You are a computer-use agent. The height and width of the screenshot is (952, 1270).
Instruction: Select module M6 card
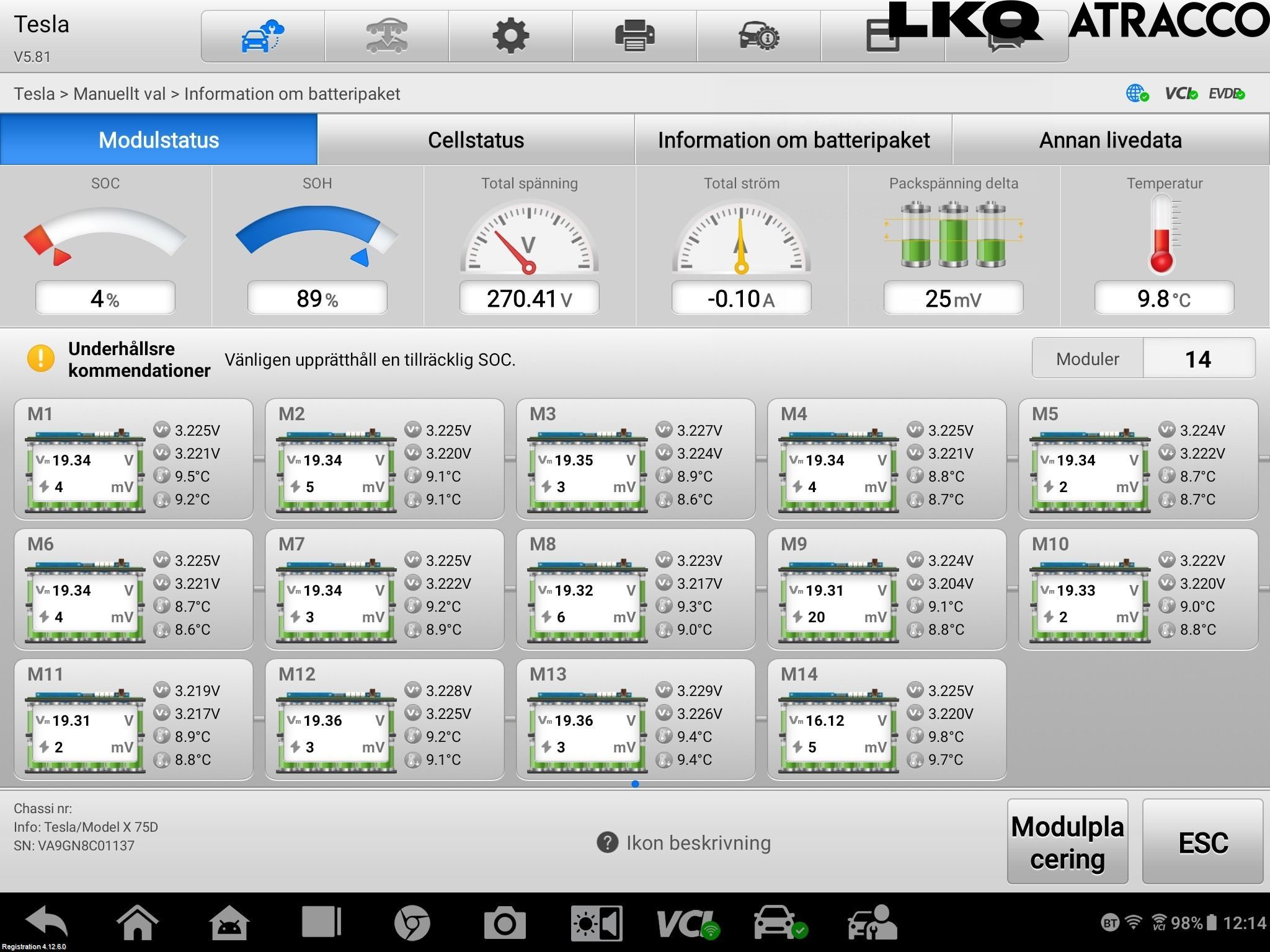click(x=133, y=589)
